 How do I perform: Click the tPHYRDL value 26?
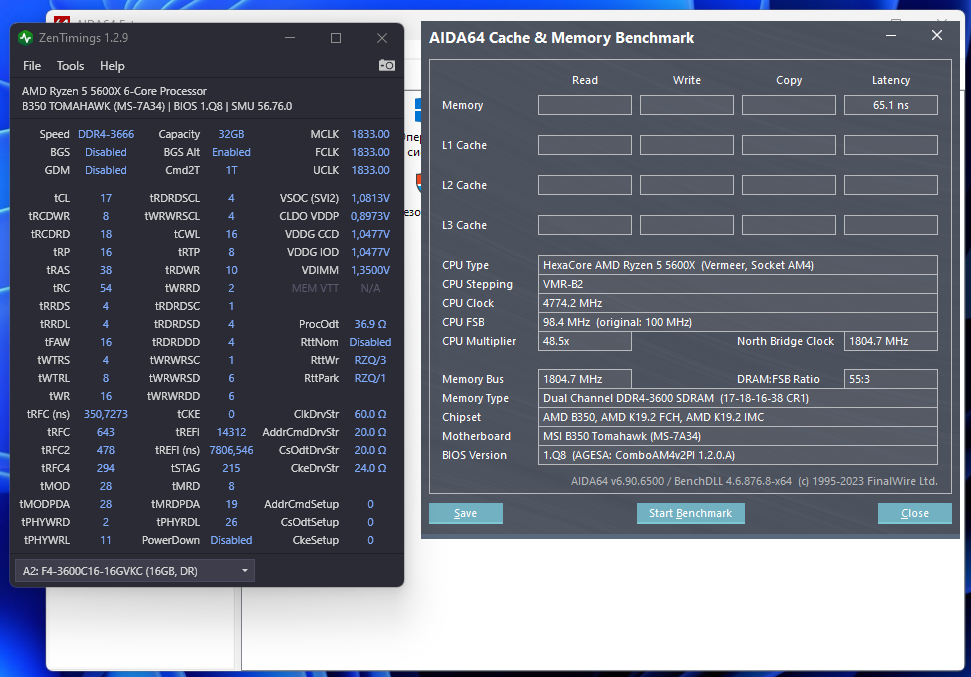pos(231,522)
